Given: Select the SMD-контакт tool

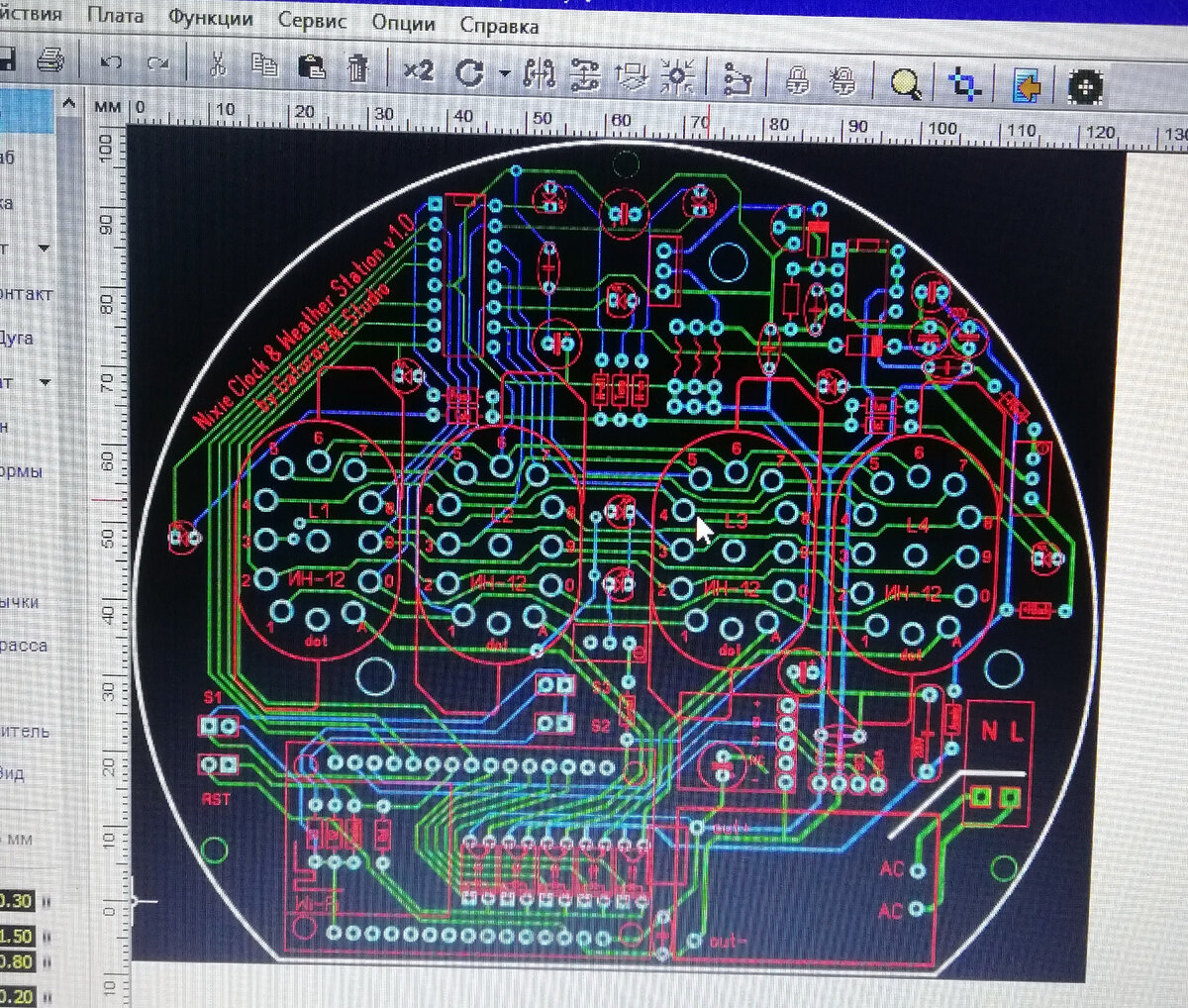Looking at the screenshot, I should (x=26, y=294).
